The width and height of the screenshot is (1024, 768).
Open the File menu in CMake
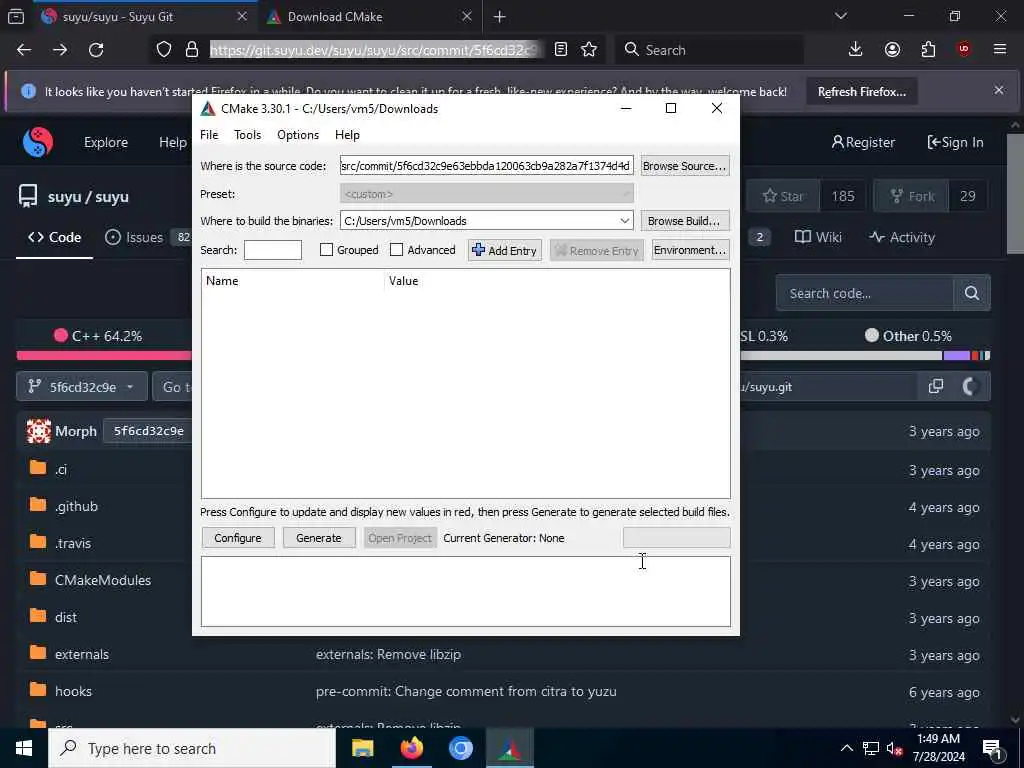(209, 135)
